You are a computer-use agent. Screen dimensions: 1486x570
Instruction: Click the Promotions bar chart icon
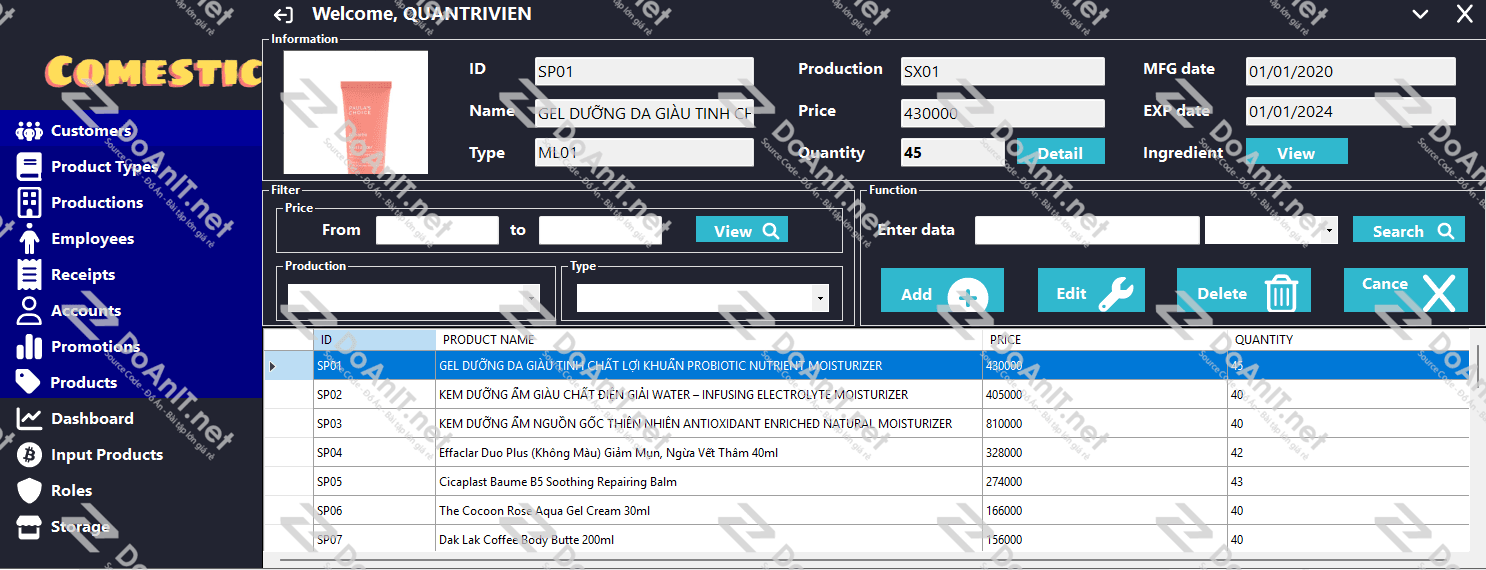click(29, 347)
